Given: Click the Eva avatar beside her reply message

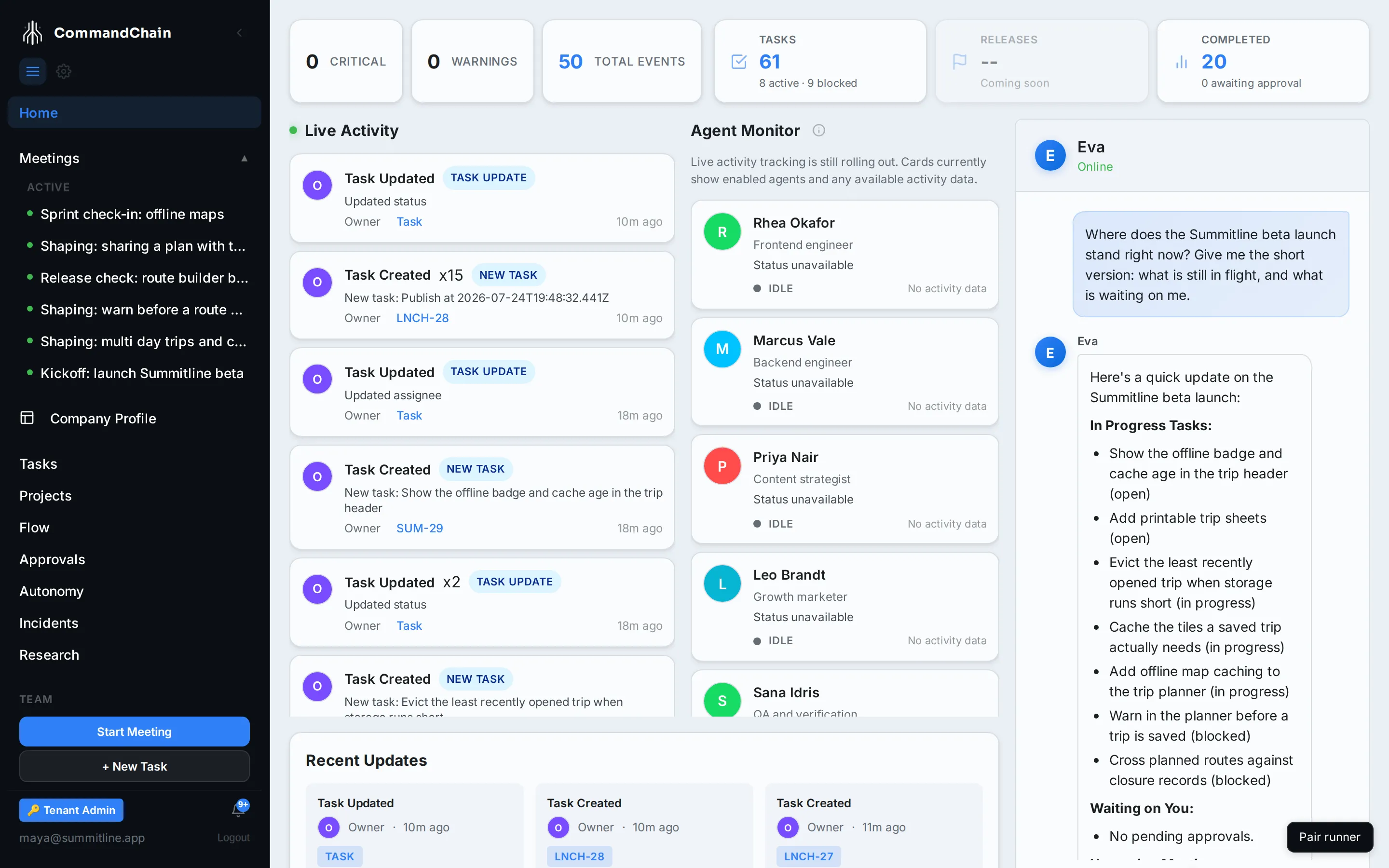Looking at the screenshot, I should [x=1050, y=352].
